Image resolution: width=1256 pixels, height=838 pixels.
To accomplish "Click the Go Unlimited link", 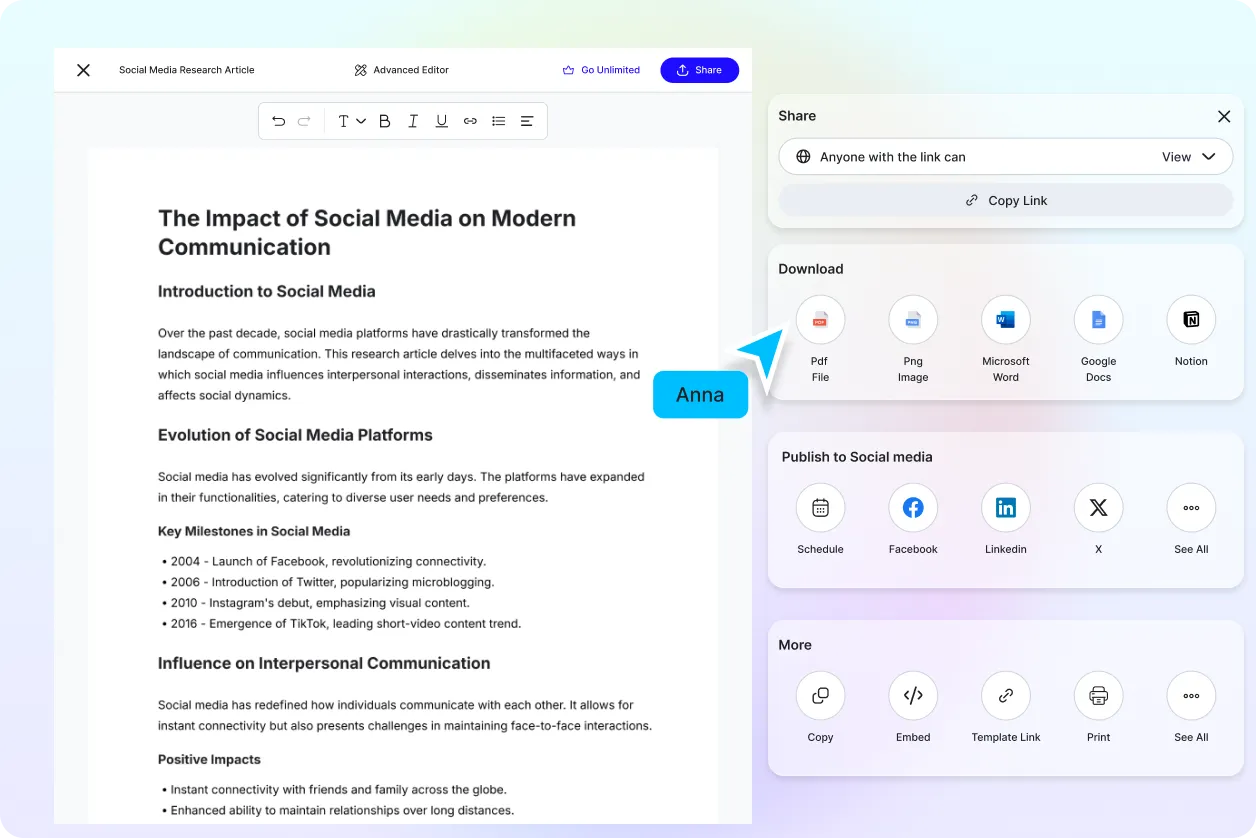I will (601, 70).
